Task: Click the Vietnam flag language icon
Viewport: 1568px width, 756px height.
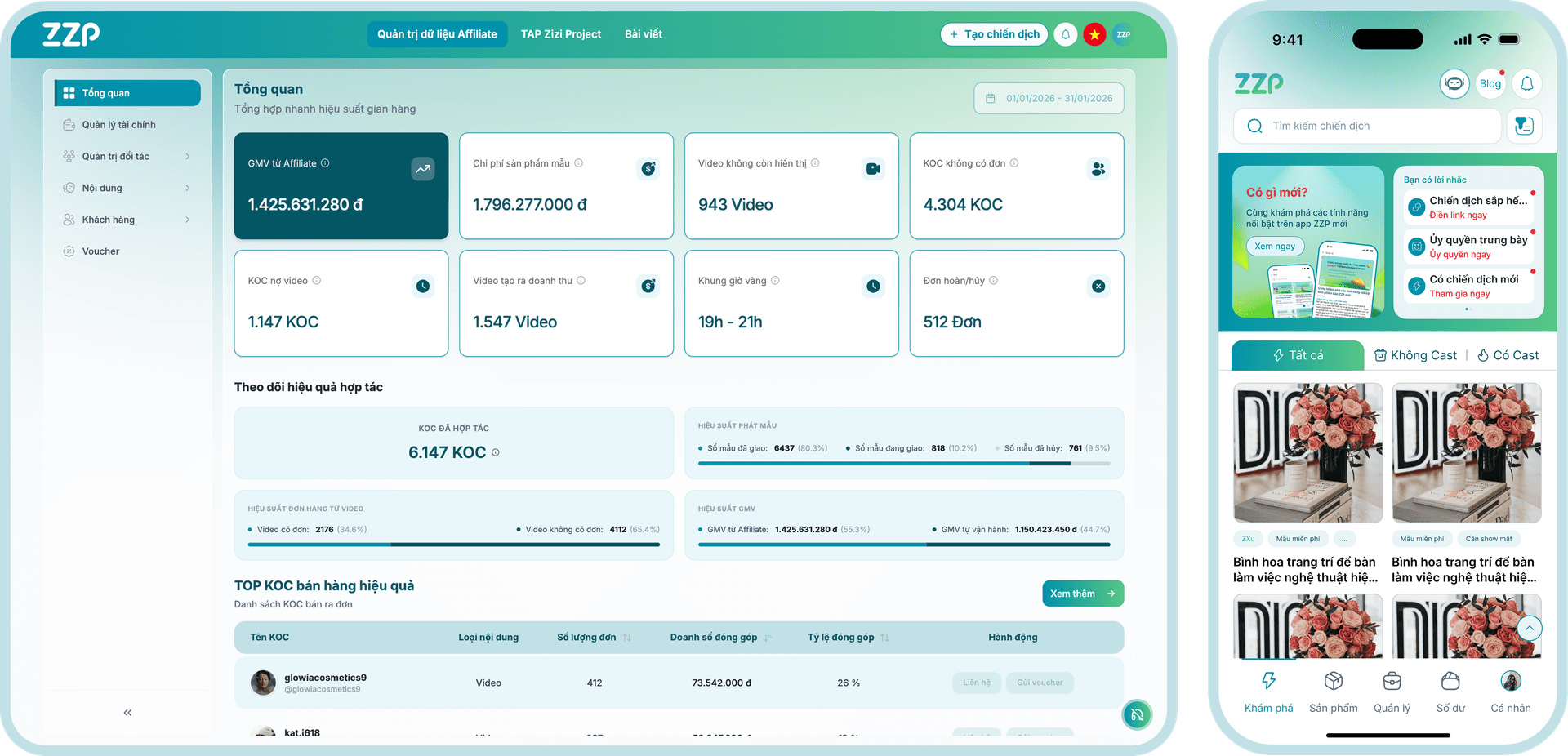Action: click(x=1094, y=34)
